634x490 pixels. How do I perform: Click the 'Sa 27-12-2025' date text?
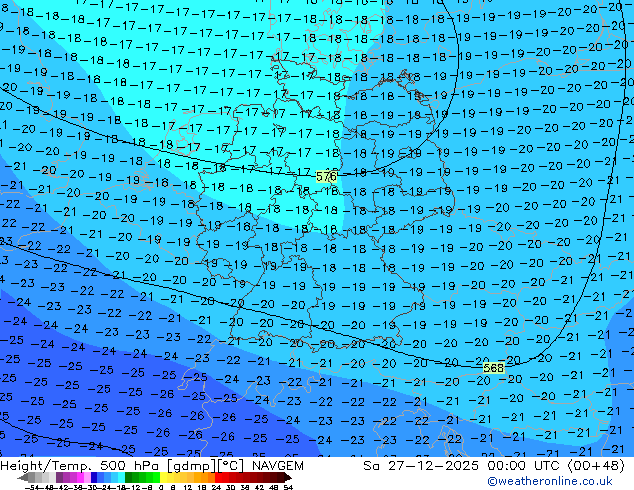point(421,466)
